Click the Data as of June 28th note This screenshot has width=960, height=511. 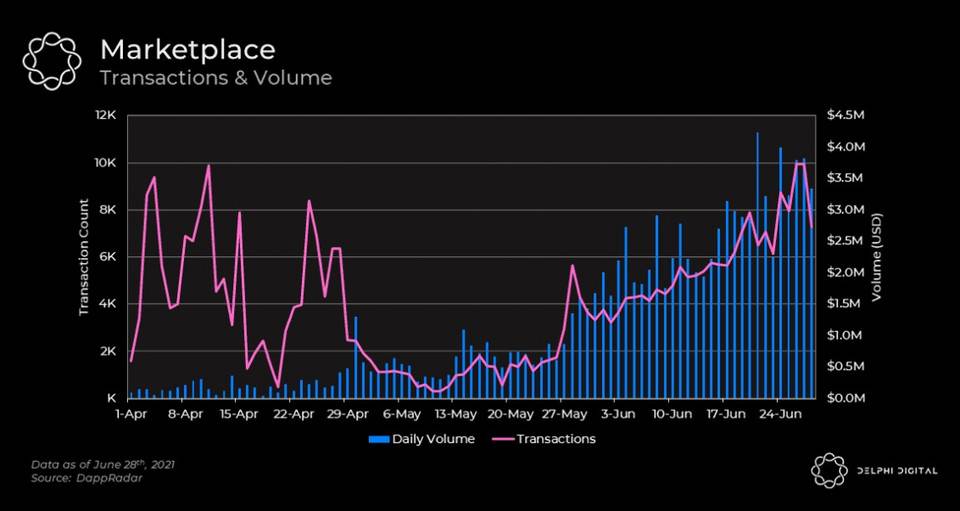point(103,465)
